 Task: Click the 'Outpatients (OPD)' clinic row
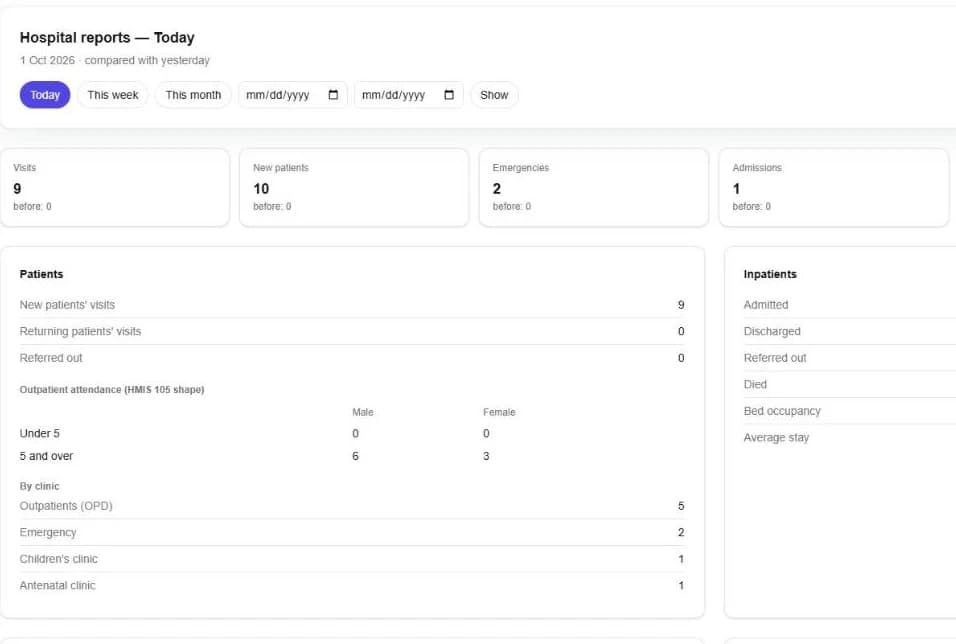(352, 506)
